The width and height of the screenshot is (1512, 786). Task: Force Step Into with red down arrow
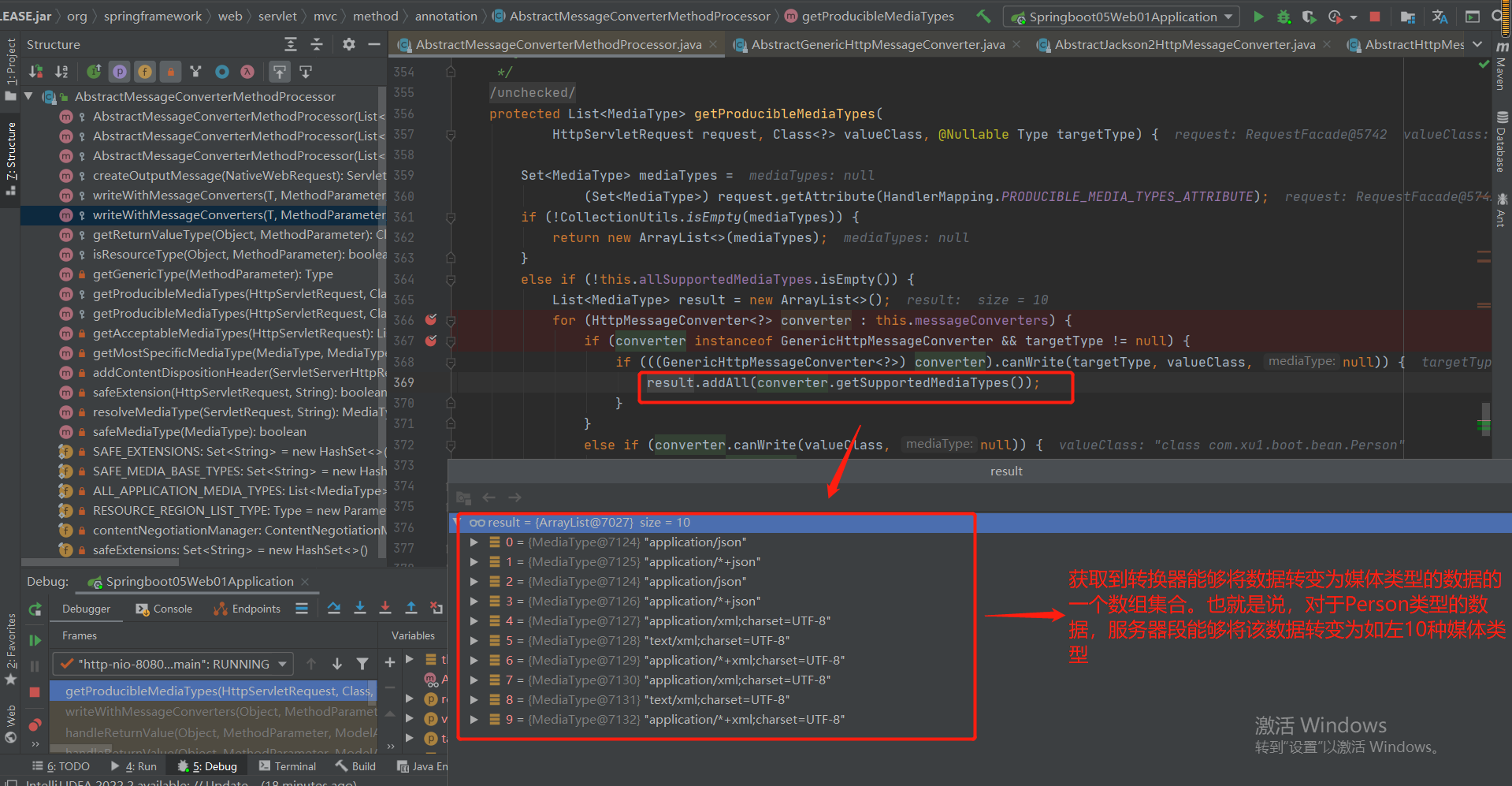[x=385, y=608]
